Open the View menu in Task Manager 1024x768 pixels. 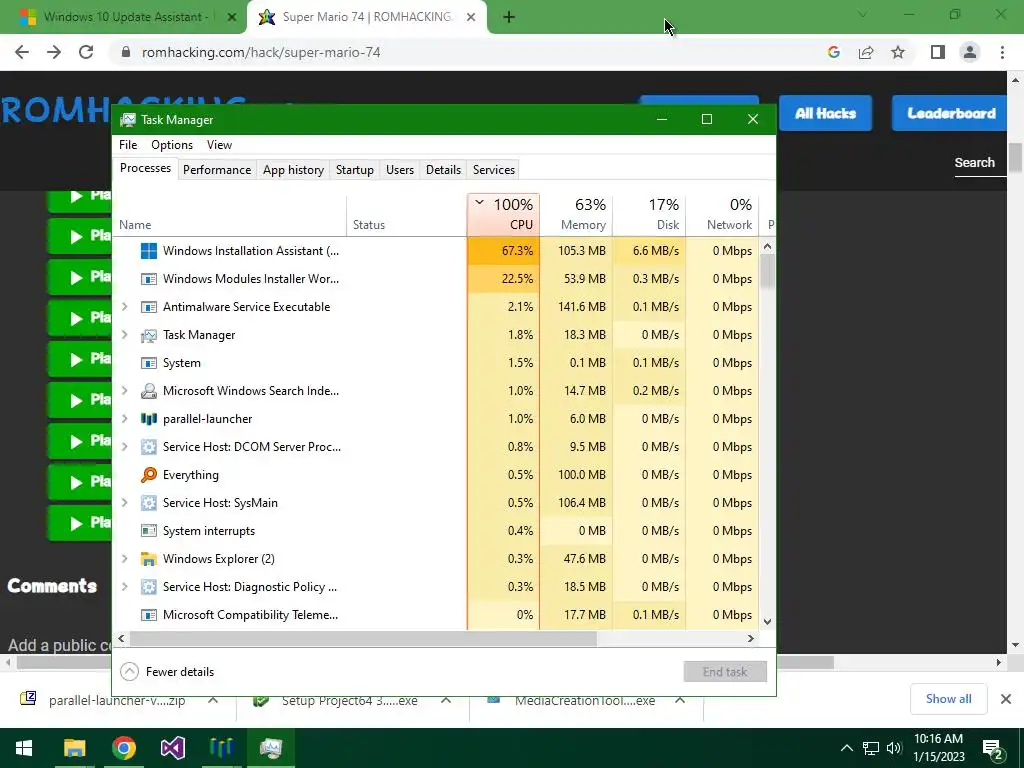click(x=219, y=145)
